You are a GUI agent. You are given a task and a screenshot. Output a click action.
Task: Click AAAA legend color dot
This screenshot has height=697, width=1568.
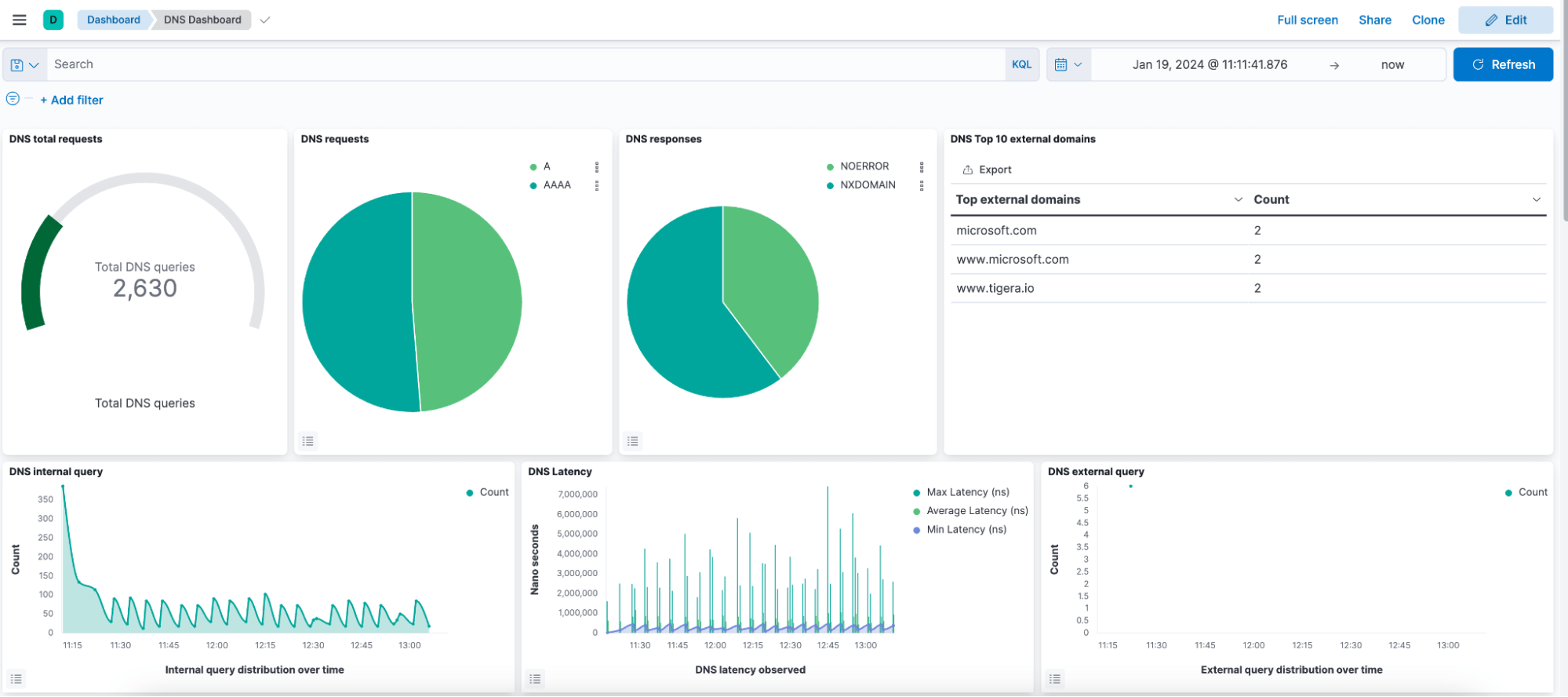point(533,186)
